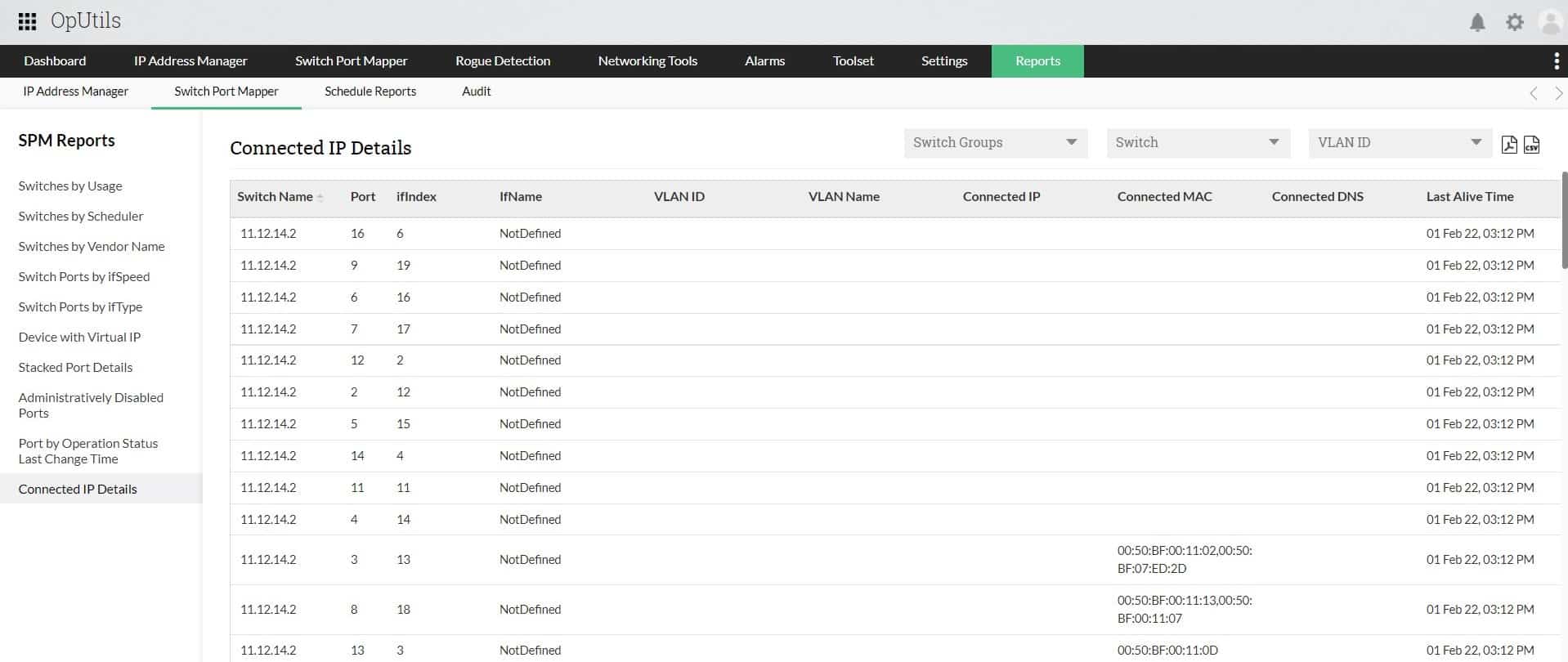Viewport: 1568px width, 662px height.
Task: Click MAC address 00:50:BF:00:11:0D
Action: (1167, 651)
